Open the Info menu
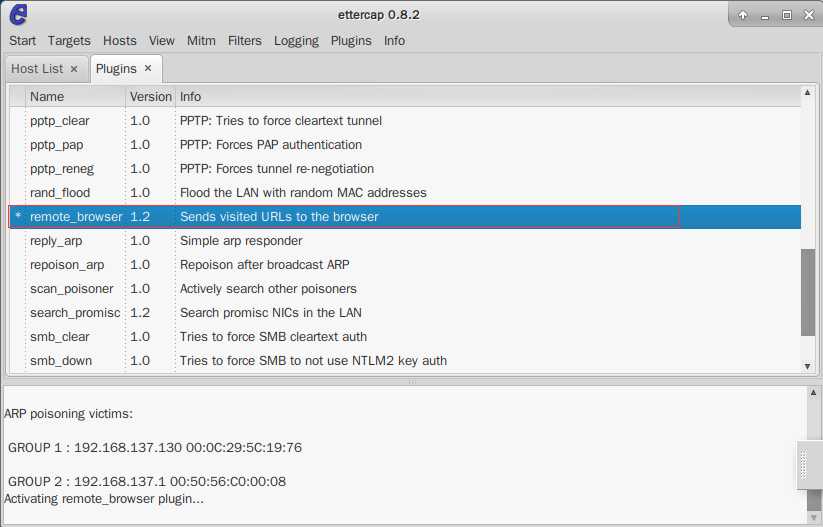 tap(394, 41)
